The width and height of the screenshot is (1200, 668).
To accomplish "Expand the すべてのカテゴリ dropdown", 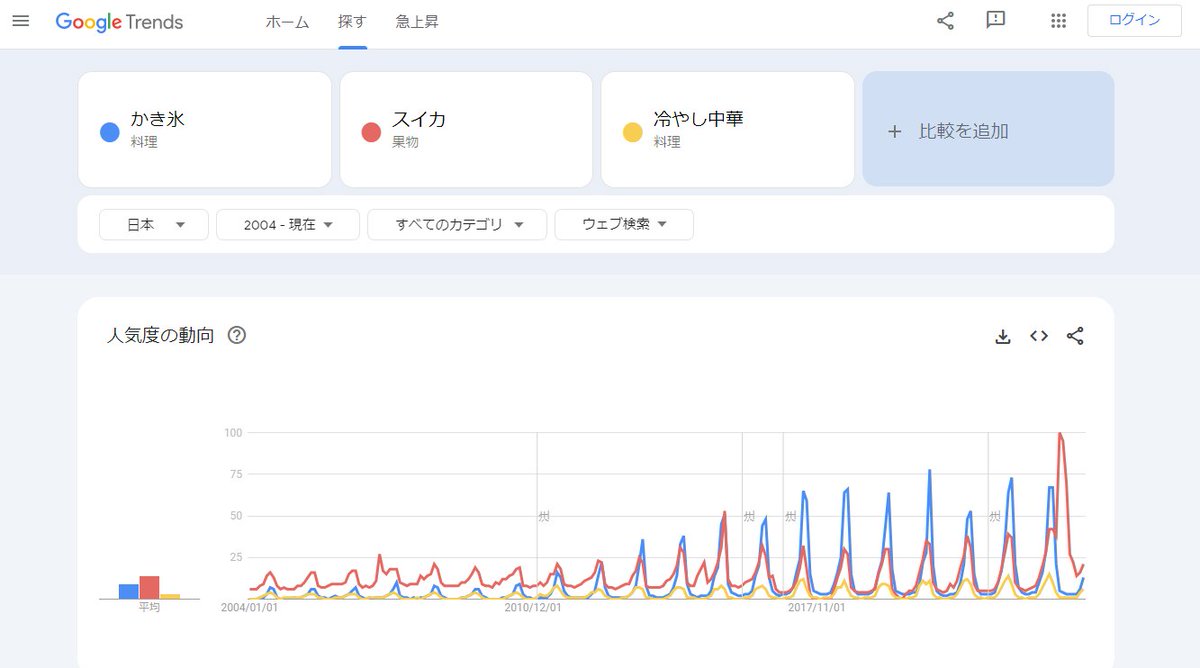I will (x=457, y=225).
